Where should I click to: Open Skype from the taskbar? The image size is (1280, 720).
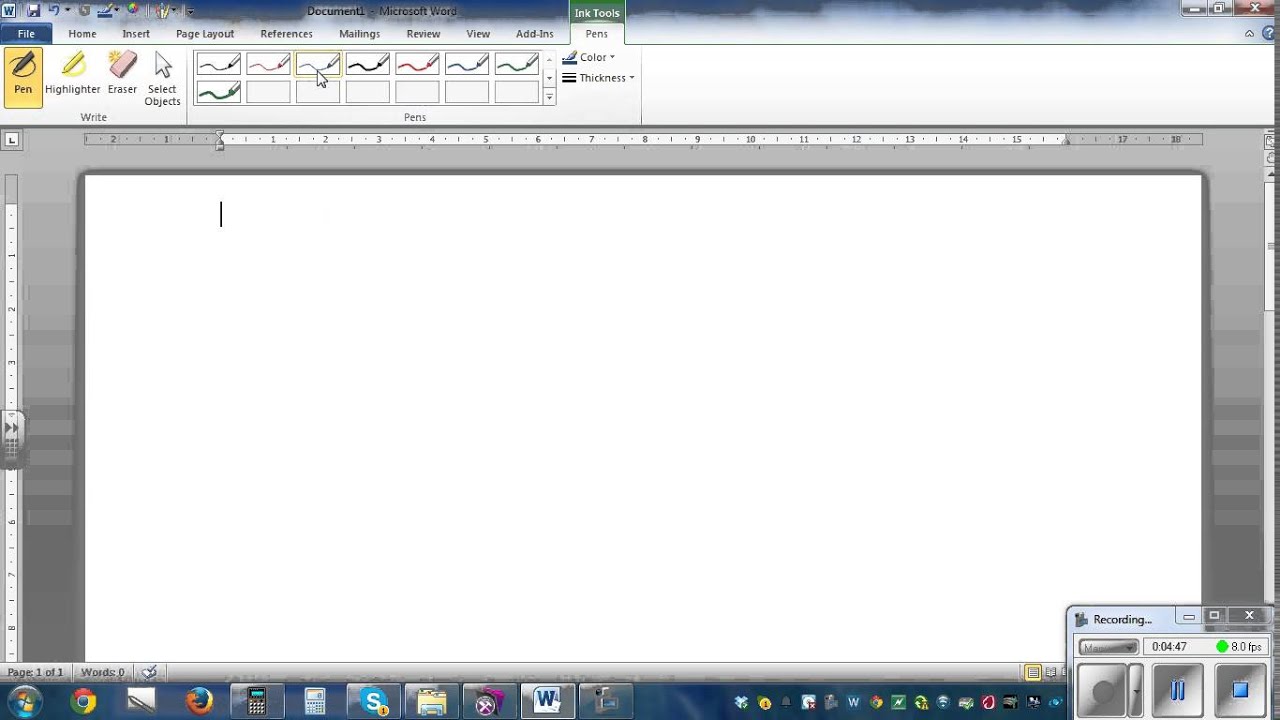tap(374, 702)
